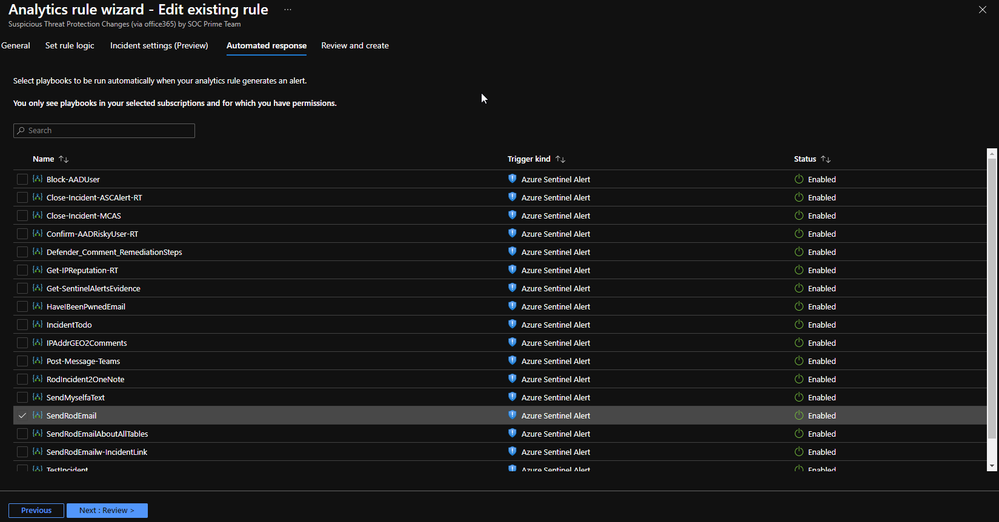Enable the RodIncident2OneNote checkbox

coord(22,379)
